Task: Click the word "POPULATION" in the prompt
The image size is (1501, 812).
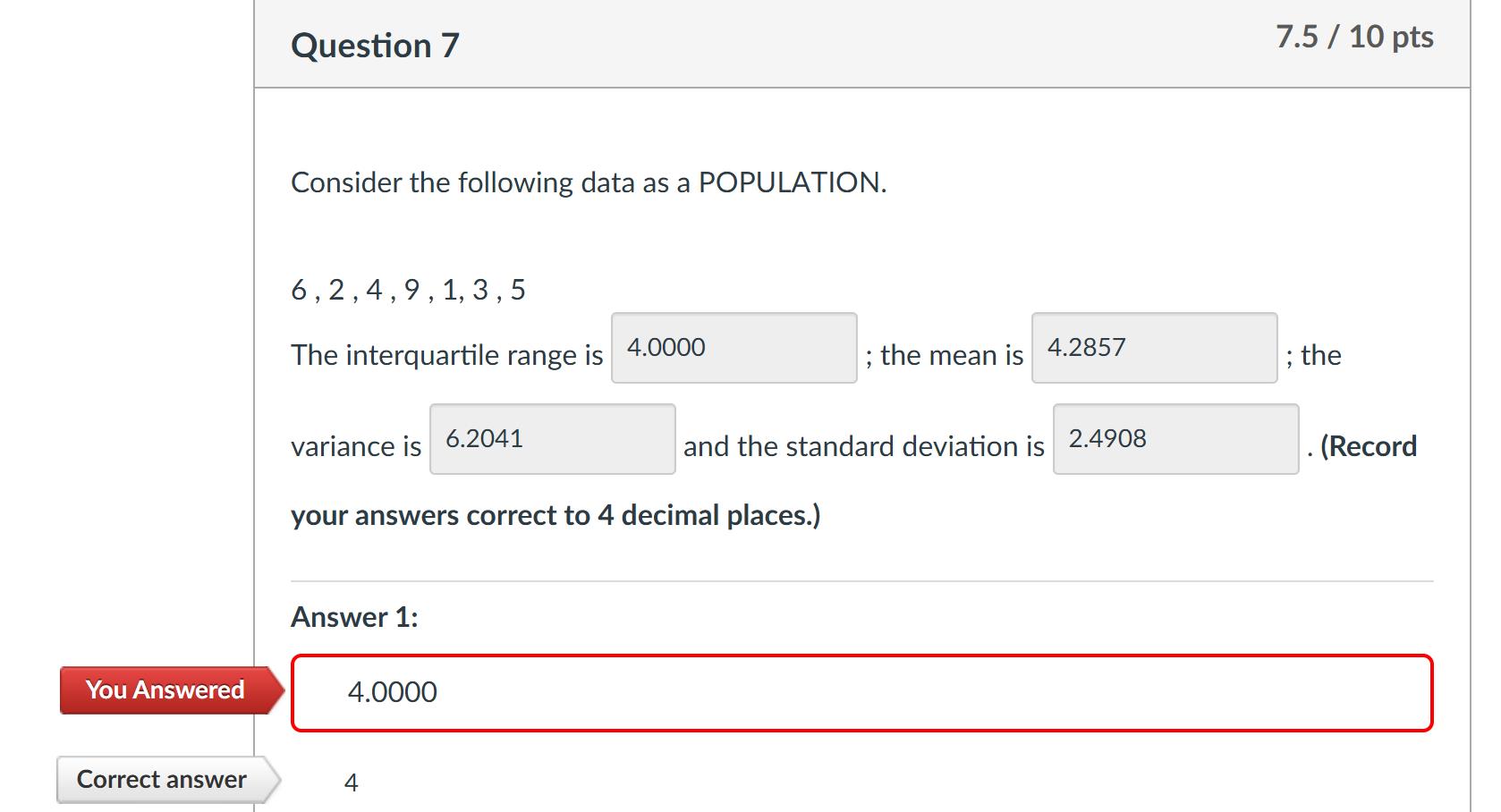Action: click(790, 182)
